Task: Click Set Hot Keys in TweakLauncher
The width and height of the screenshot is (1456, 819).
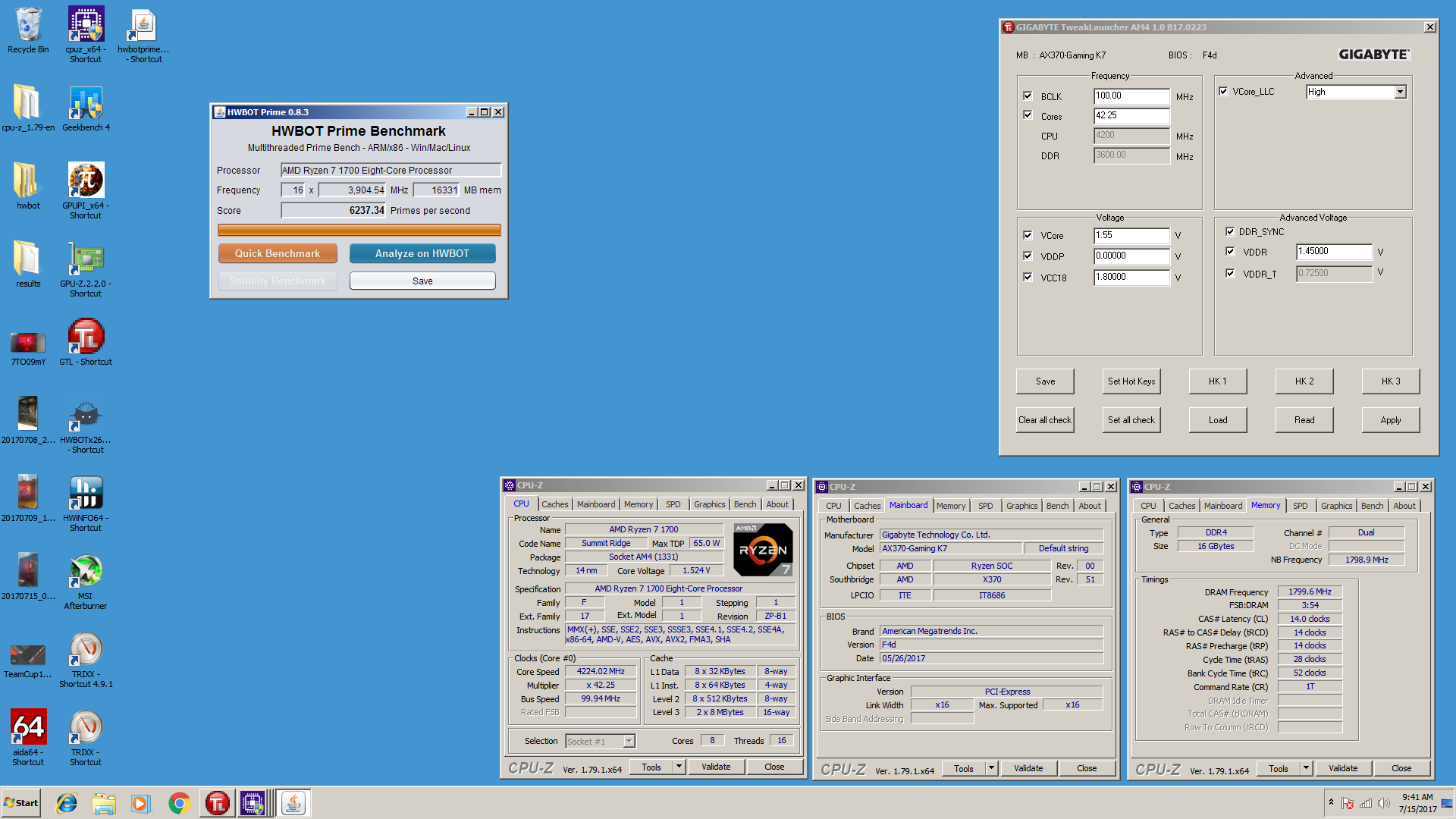Action: [x=1131, y=381]
